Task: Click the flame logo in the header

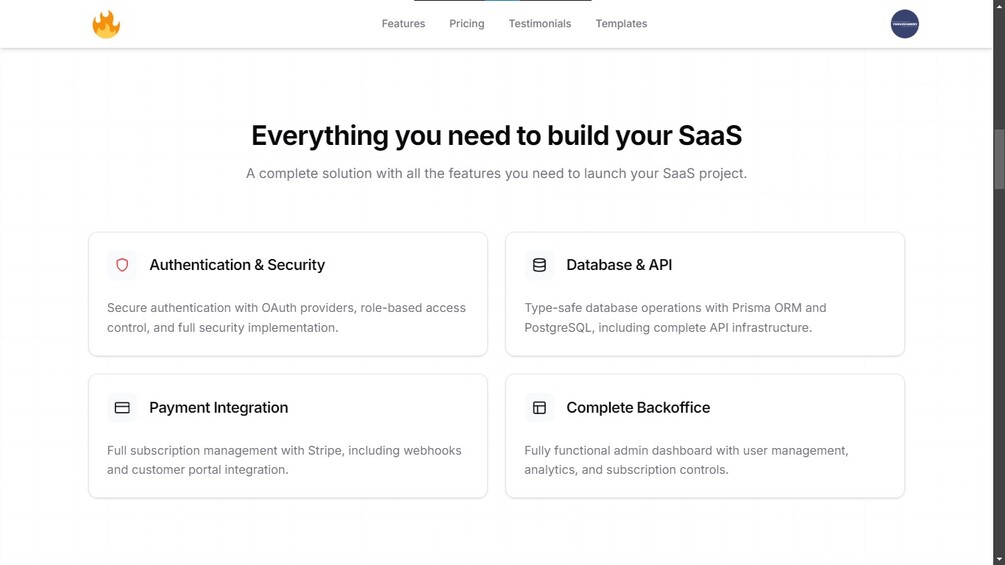Action: pos(106,24)
